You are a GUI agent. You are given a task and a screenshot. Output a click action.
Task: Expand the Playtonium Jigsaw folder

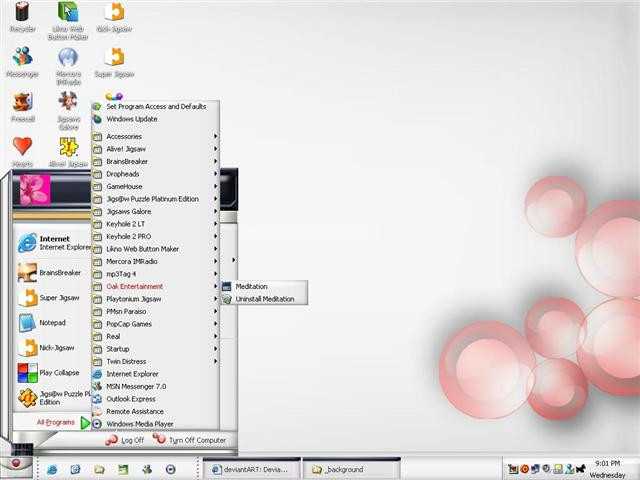coord(156,299)
